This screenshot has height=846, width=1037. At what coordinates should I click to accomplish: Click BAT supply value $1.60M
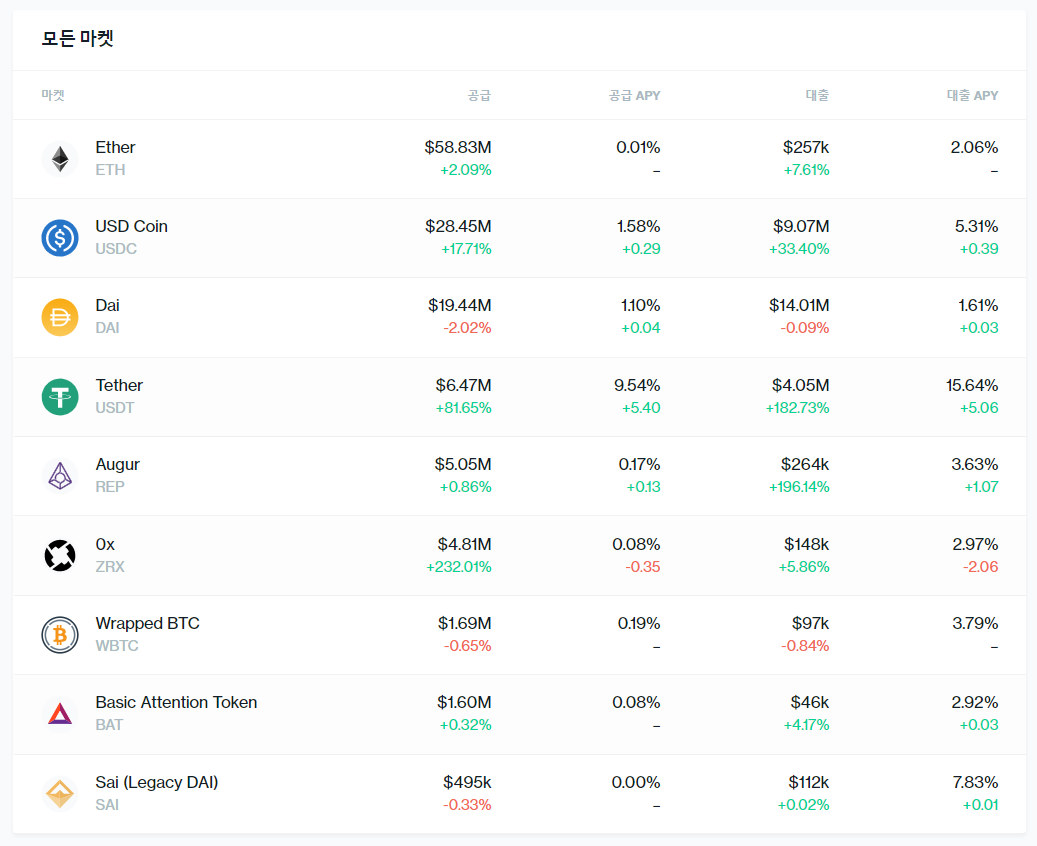click(464, 702)
